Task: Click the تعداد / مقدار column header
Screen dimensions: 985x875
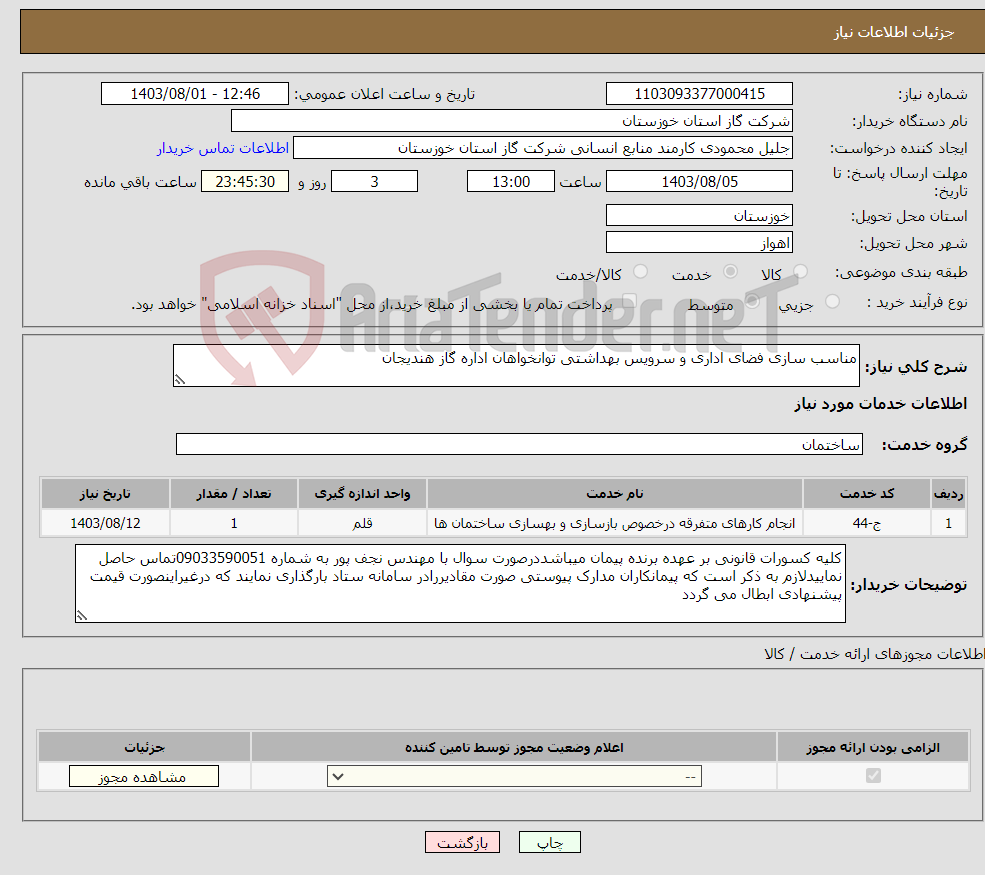Action: [x=234, y=493]
